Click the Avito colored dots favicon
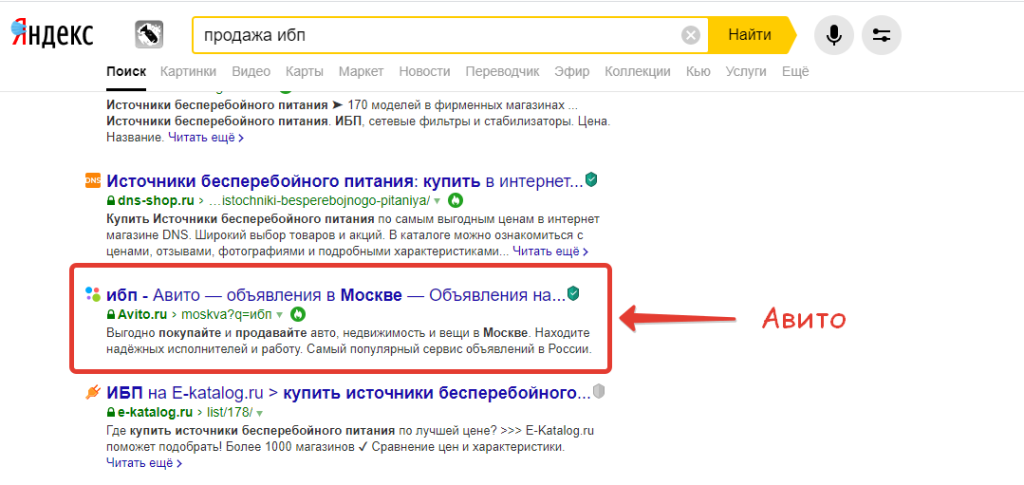The image size is (1024, 485). 93,294
